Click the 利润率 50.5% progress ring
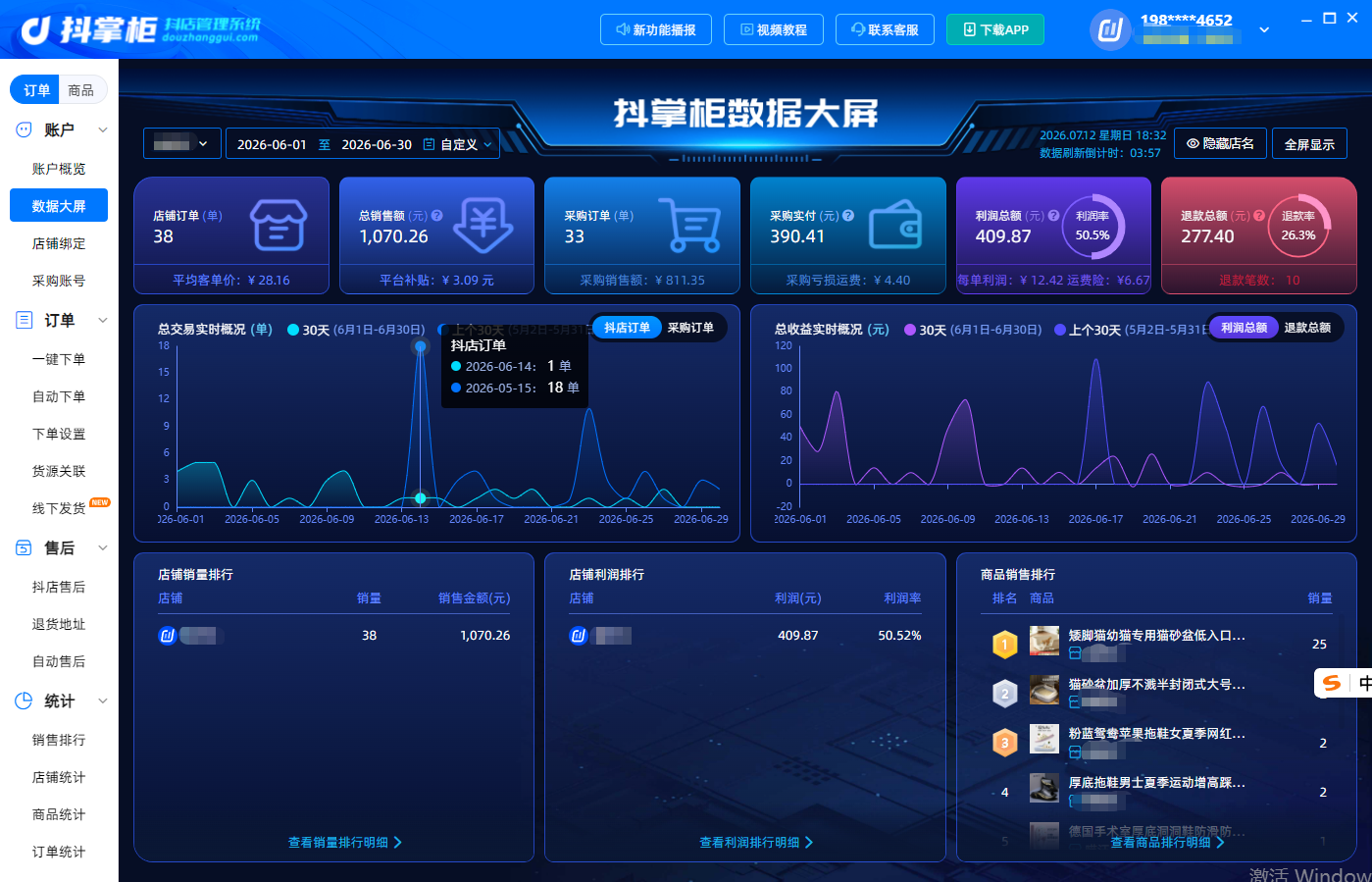The width and height of the screenshot is (1372, 882). click(1093, 227)
